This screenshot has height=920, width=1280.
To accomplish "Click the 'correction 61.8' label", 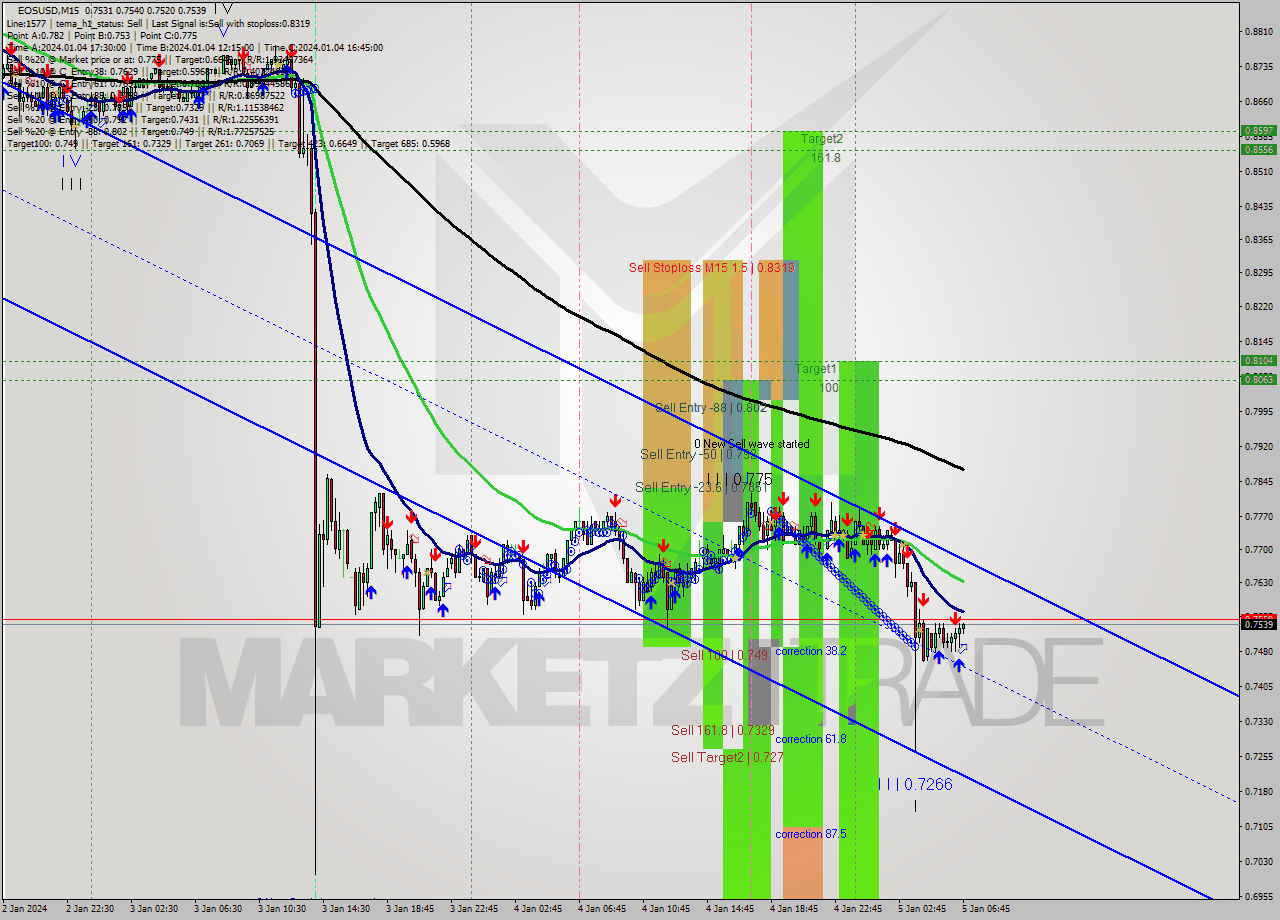I will coord(811,739).
